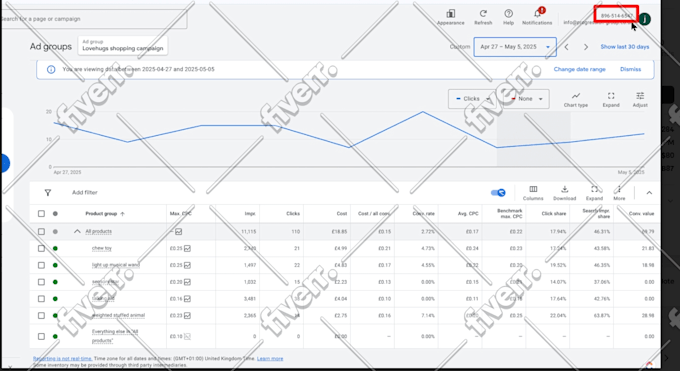Image resolution: width=680 pixels, height=371 pixels.
Task: Sort by the Click share column header
Action: pos(554,213)
